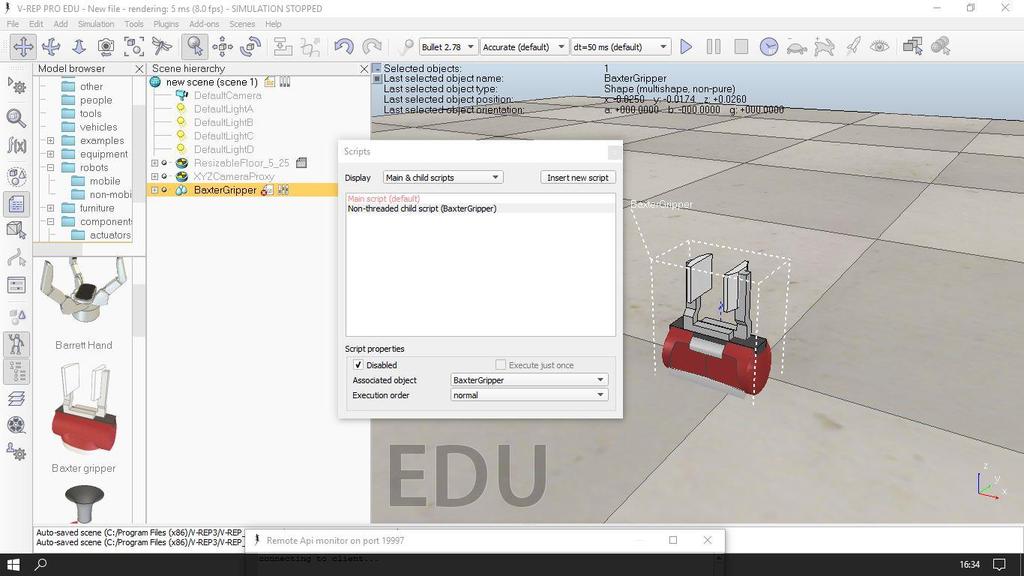The image size is (1024, 576).
Task: Open the scene selector
Action: click(940, 46)
